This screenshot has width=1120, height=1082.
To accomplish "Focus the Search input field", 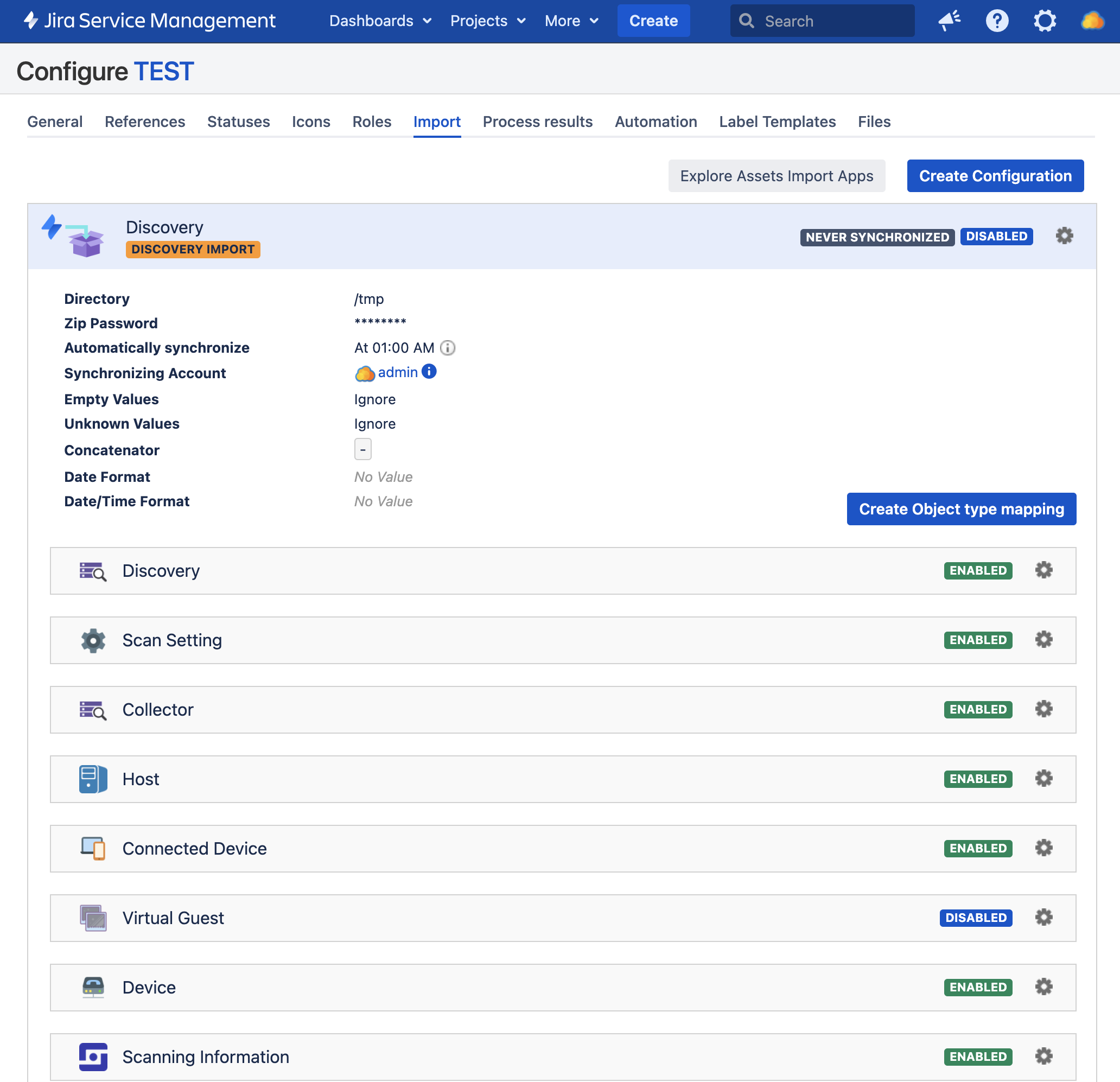I will click(823, 21).
